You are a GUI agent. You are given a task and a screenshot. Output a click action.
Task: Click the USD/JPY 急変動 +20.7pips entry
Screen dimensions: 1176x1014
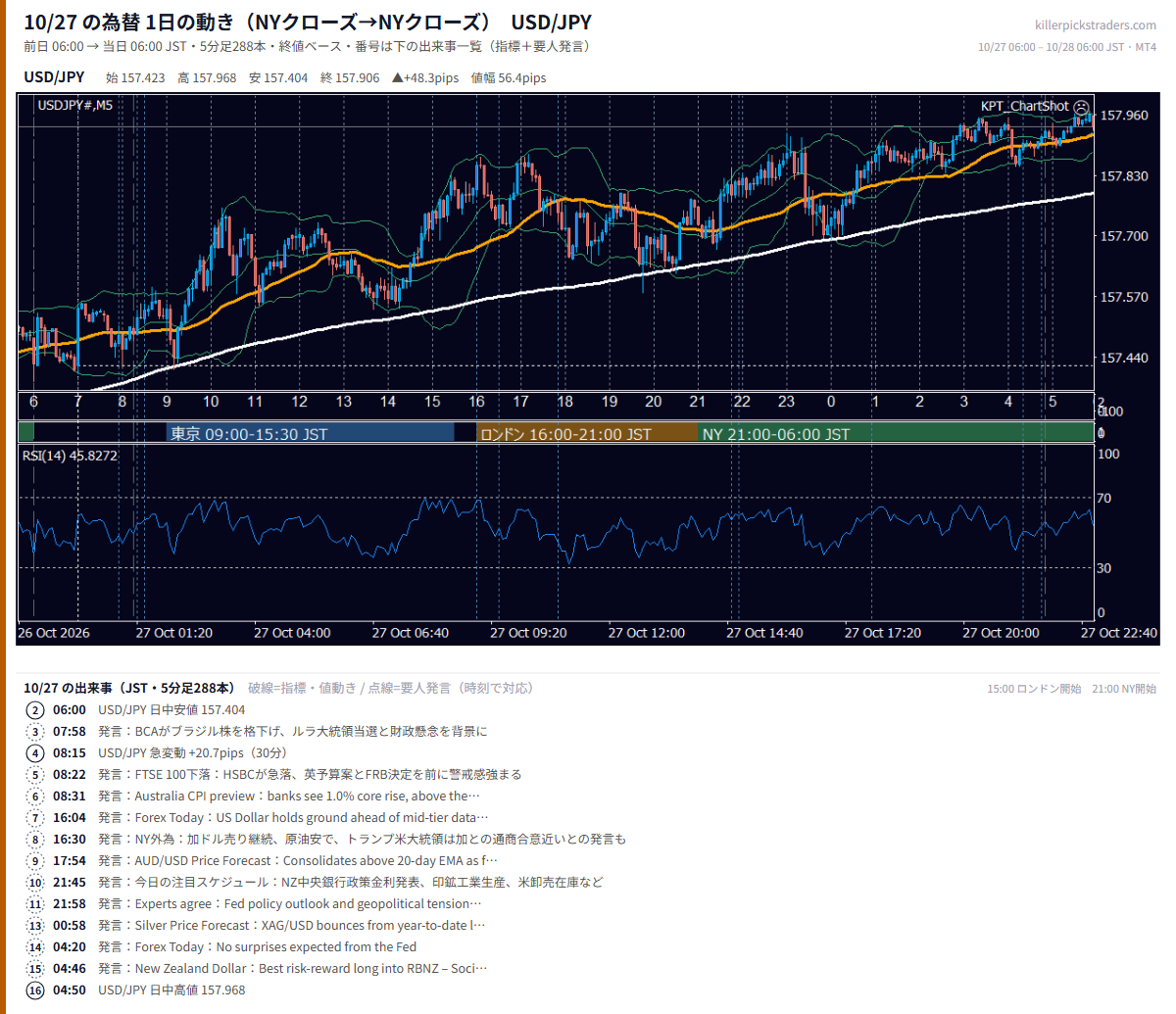[x=194, y=753]
